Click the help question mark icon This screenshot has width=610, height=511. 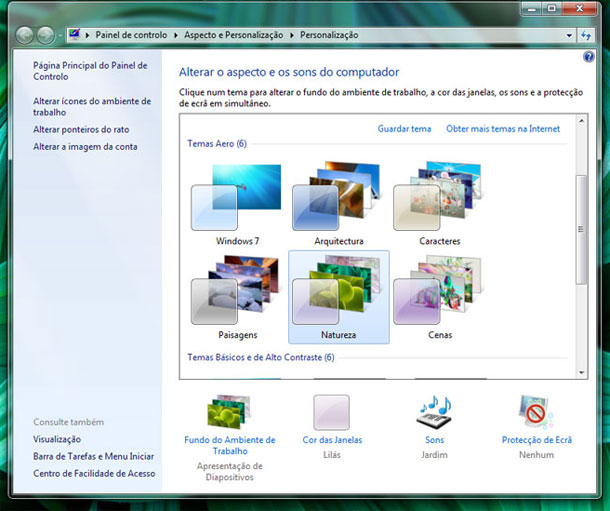[x=589, y=57]
